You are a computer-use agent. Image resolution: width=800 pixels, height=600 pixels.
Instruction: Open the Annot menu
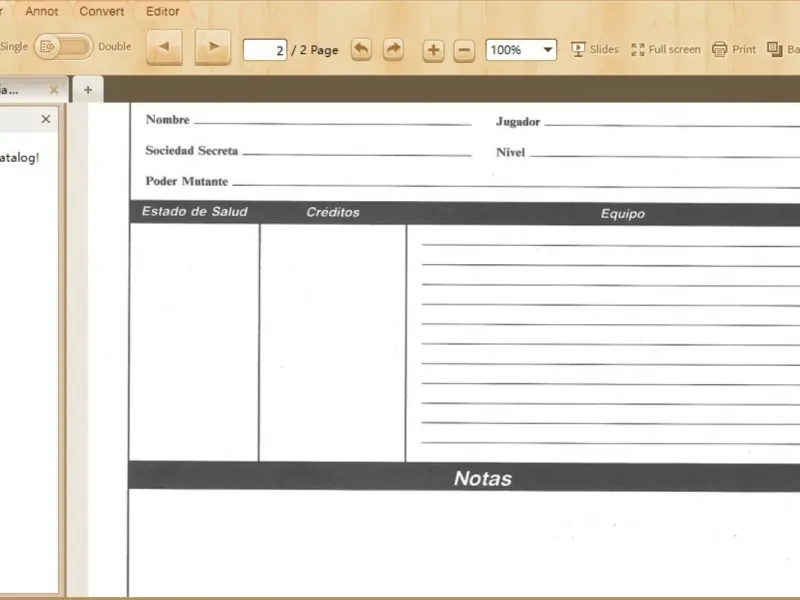tap(42, 11)
